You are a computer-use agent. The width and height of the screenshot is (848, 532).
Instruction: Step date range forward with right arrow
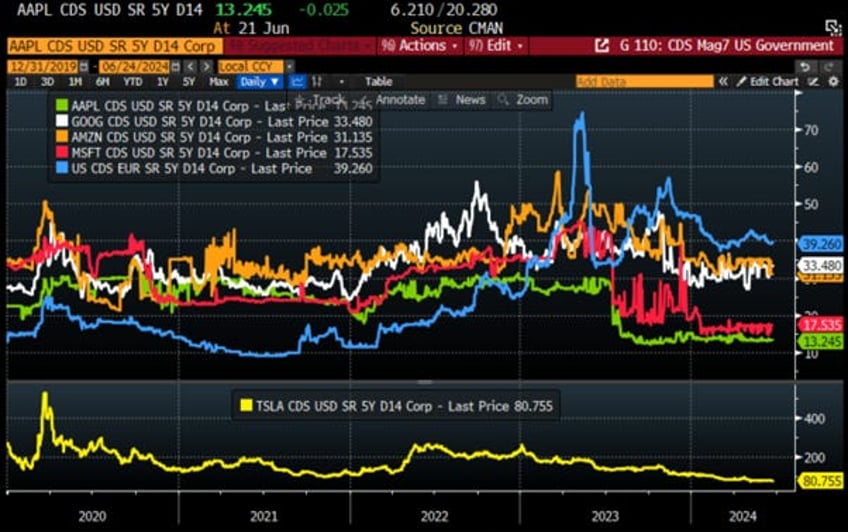(x=206, y=67)
